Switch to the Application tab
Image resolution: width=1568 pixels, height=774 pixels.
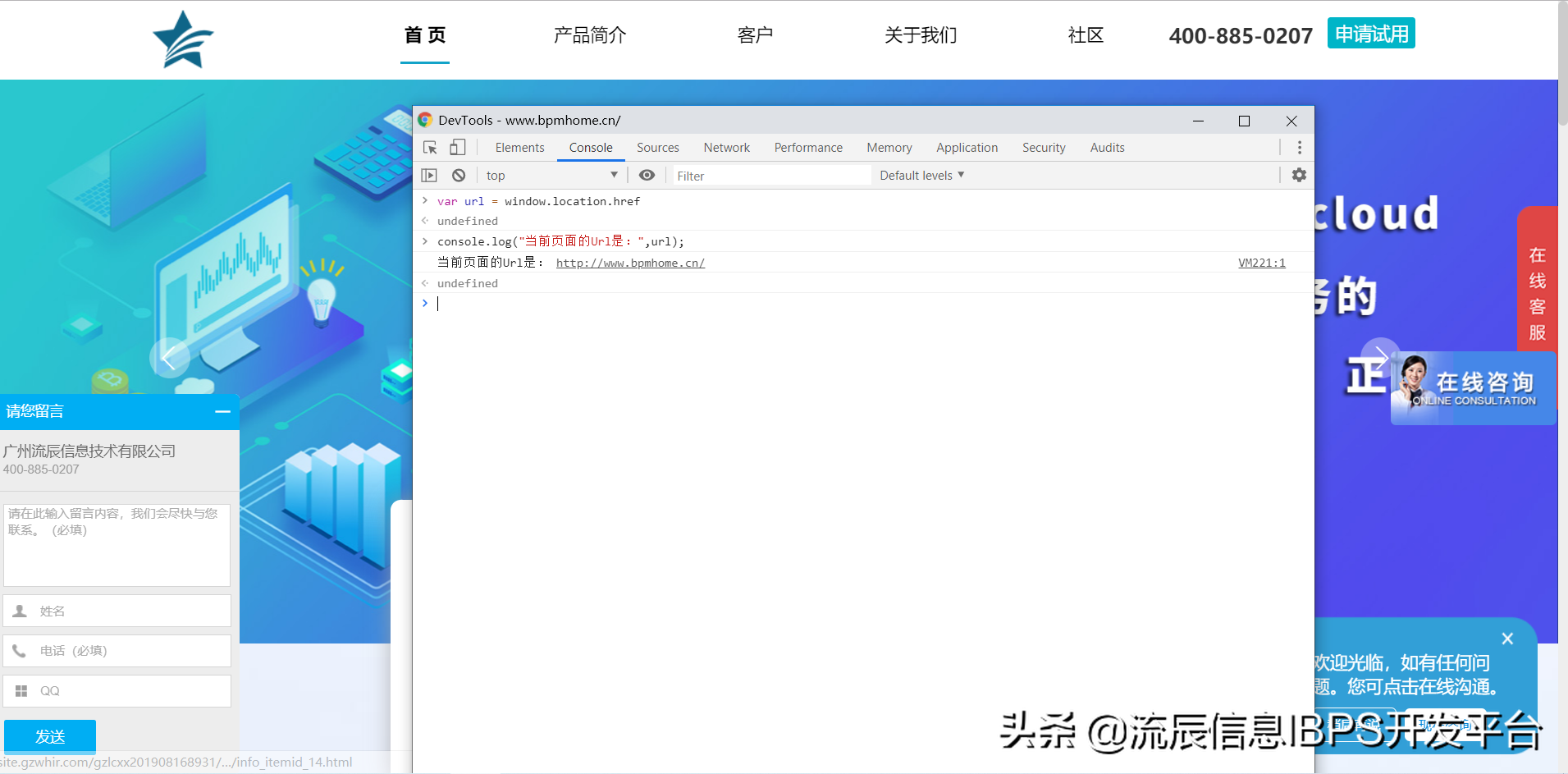[x=967, y=148]
